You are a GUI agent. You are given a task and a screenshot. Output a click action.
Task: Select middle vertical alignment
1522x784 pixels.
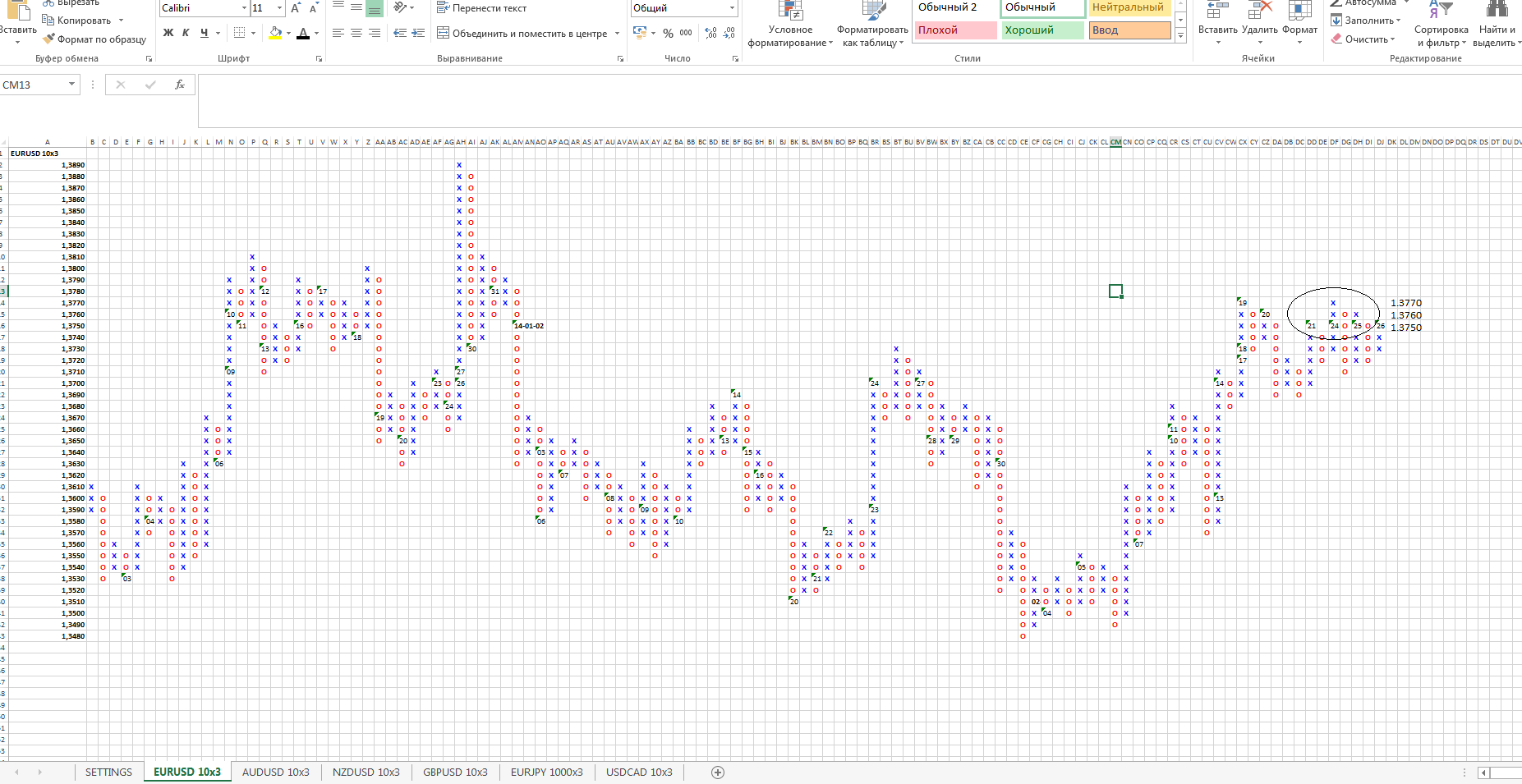click(x=356, y=7)
